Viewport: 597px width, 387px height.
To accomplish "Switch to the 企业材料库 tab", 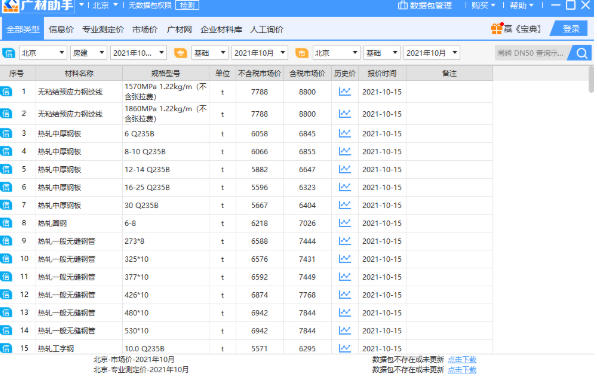I will pyautogui.click(x=221, y=29).
